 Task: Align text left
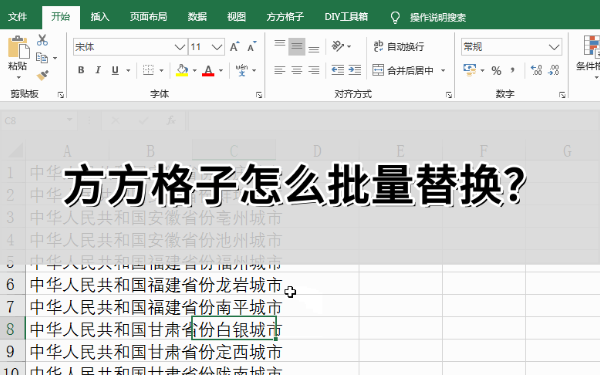pos(280,70)
